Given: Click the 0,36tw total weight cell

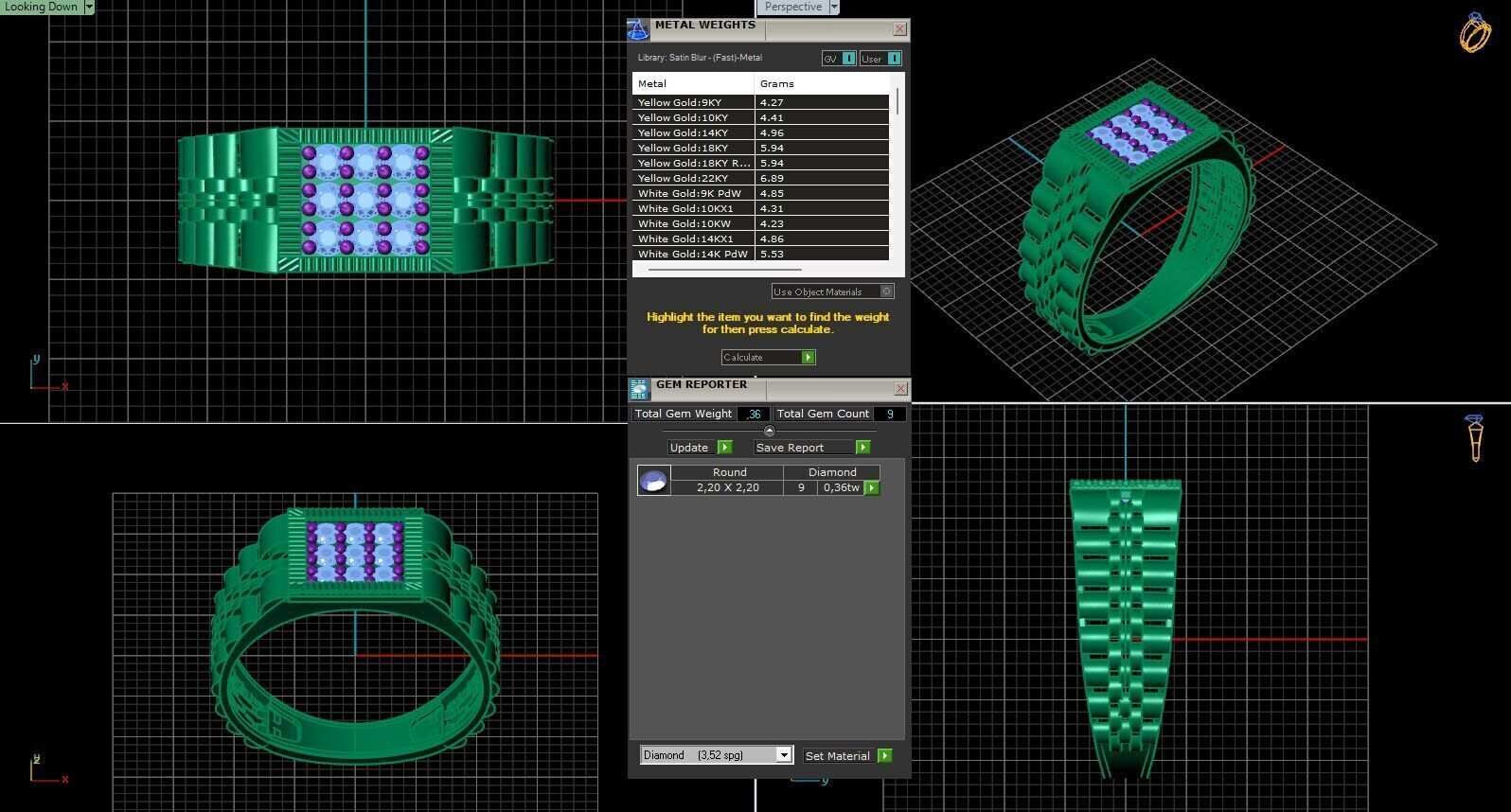Looking at the screenshot, I should [842, 487].
